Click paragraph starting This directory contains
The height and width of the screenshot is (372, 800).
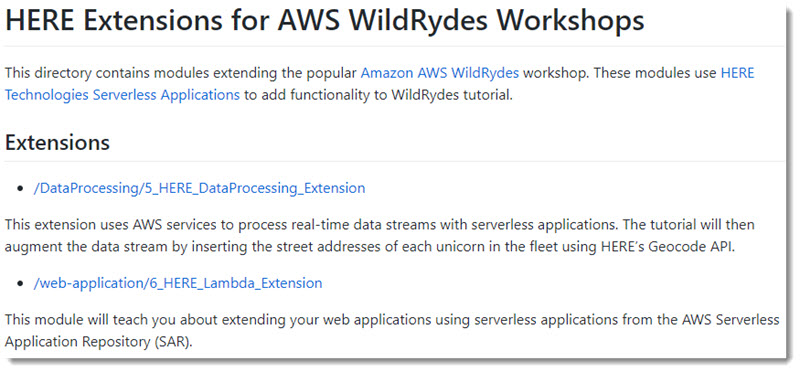[x=380, y=84]
